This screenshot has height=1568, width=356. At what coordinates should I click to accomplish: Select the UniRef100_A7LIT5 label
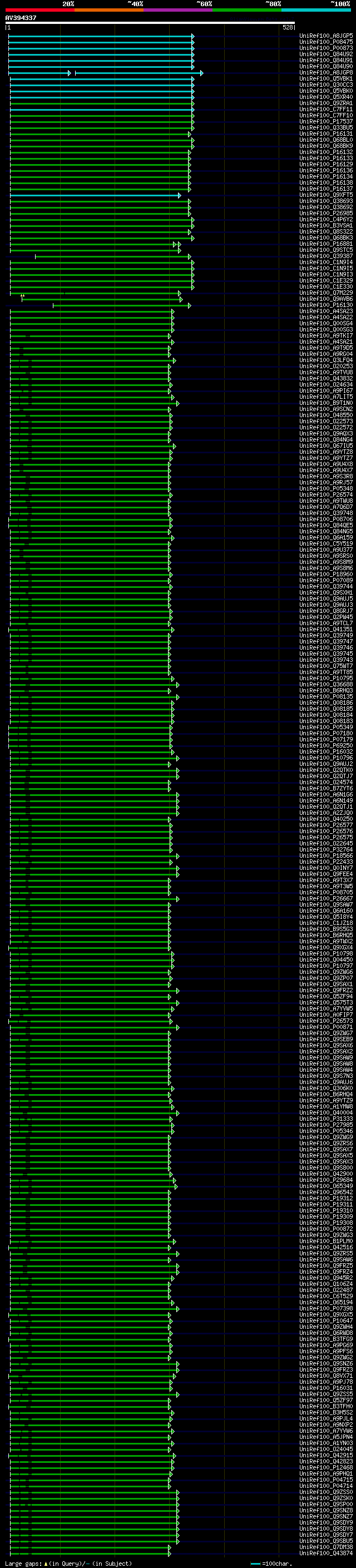click(325, 397)
